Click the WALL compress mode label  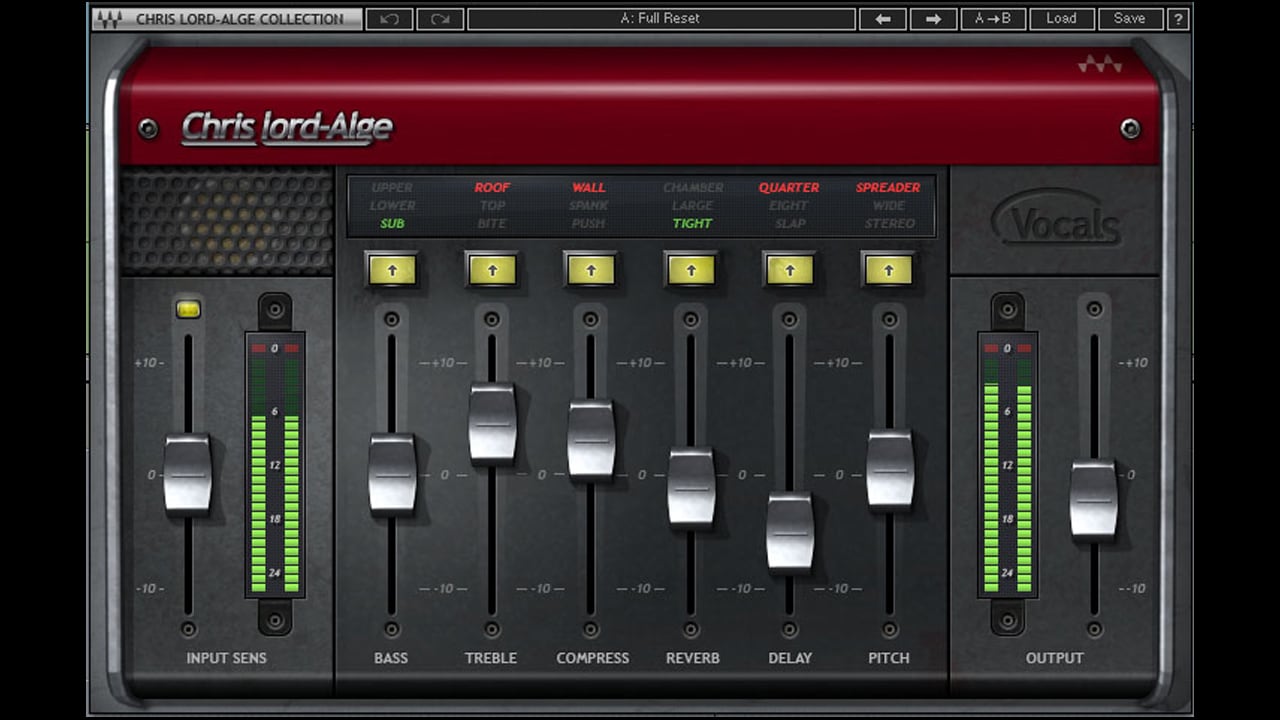(589, 188)
